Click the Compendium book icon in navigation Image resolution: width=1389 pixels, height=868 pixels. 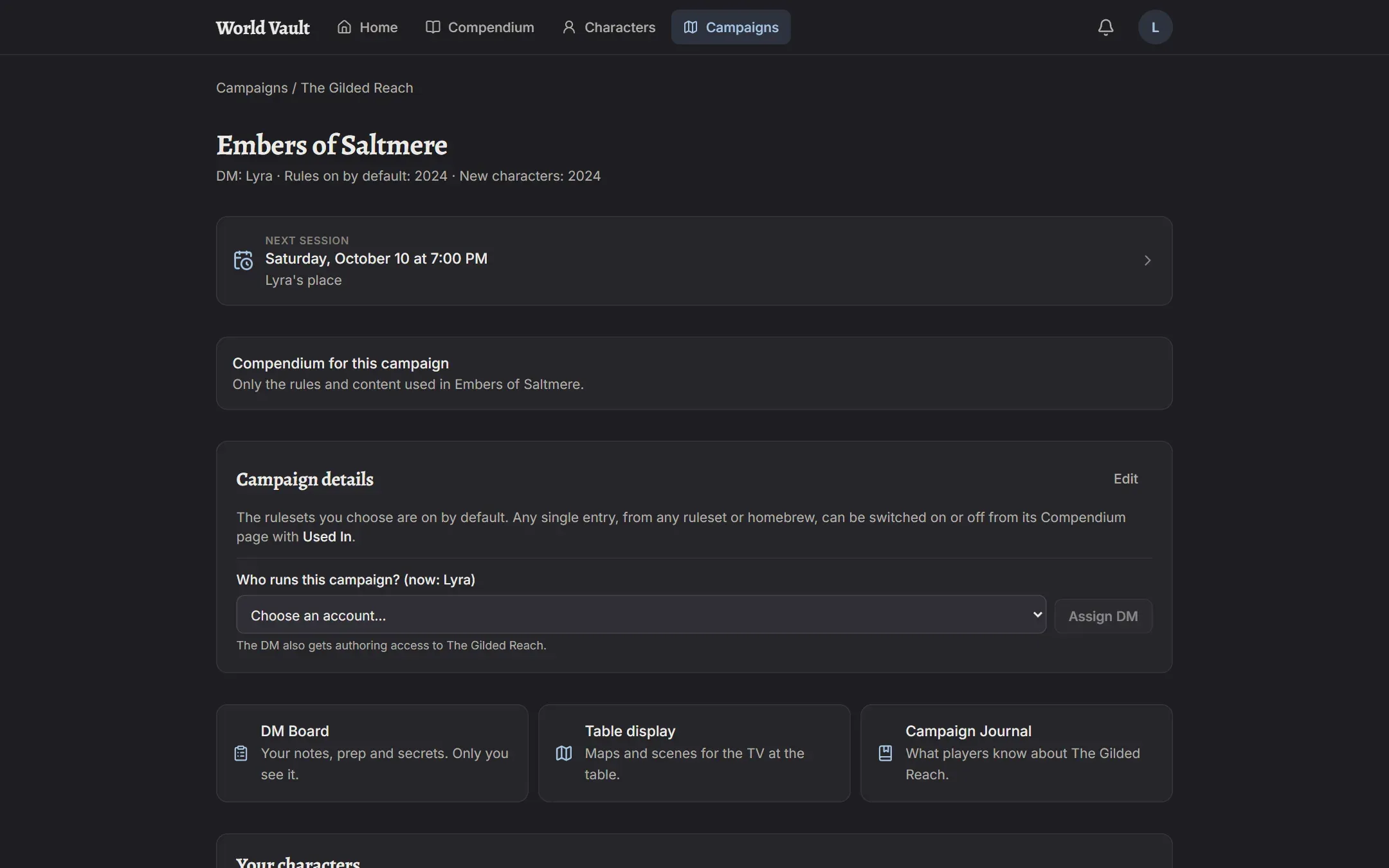[433, 27]
